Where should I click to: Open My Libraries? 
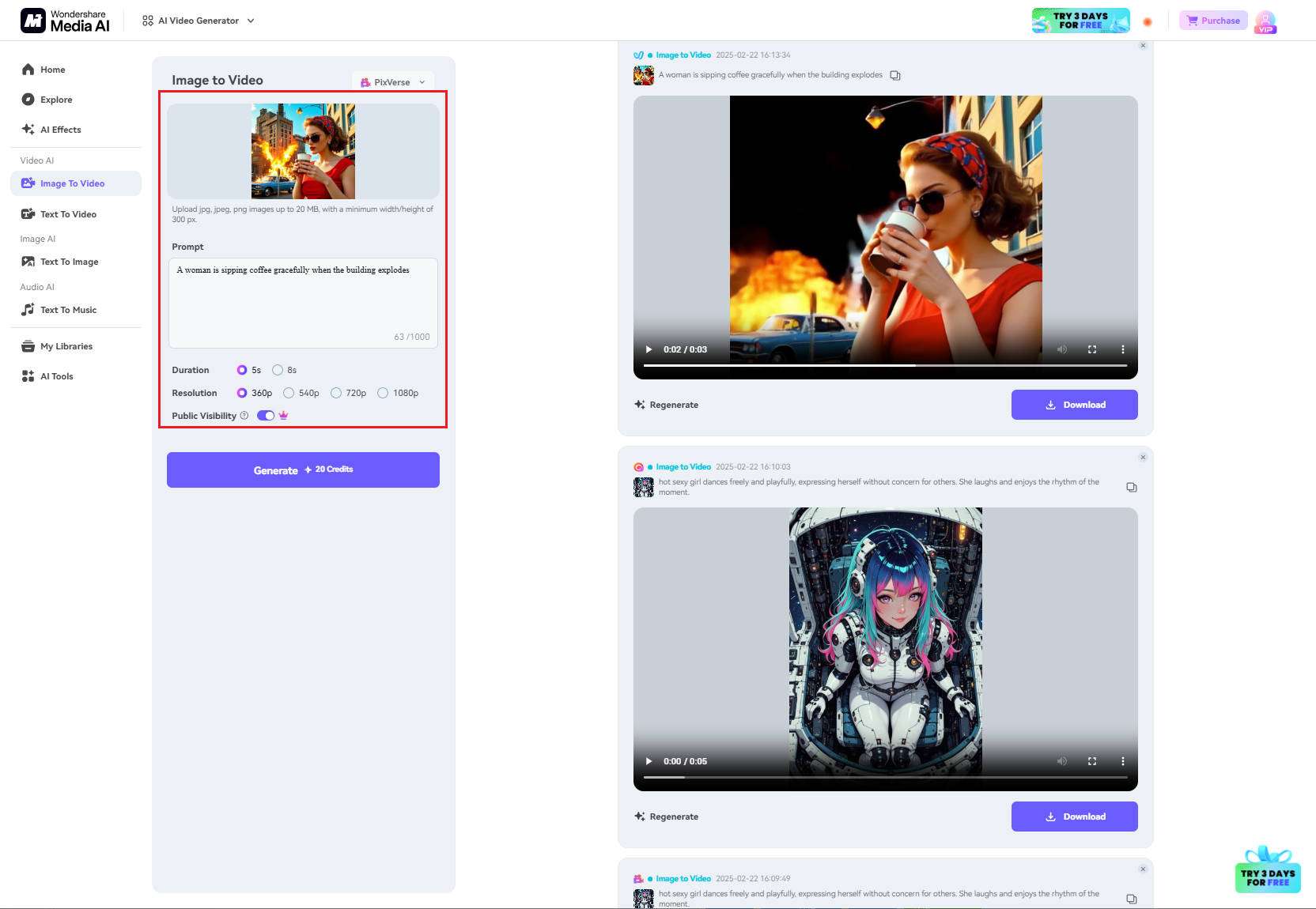[66, 345]
